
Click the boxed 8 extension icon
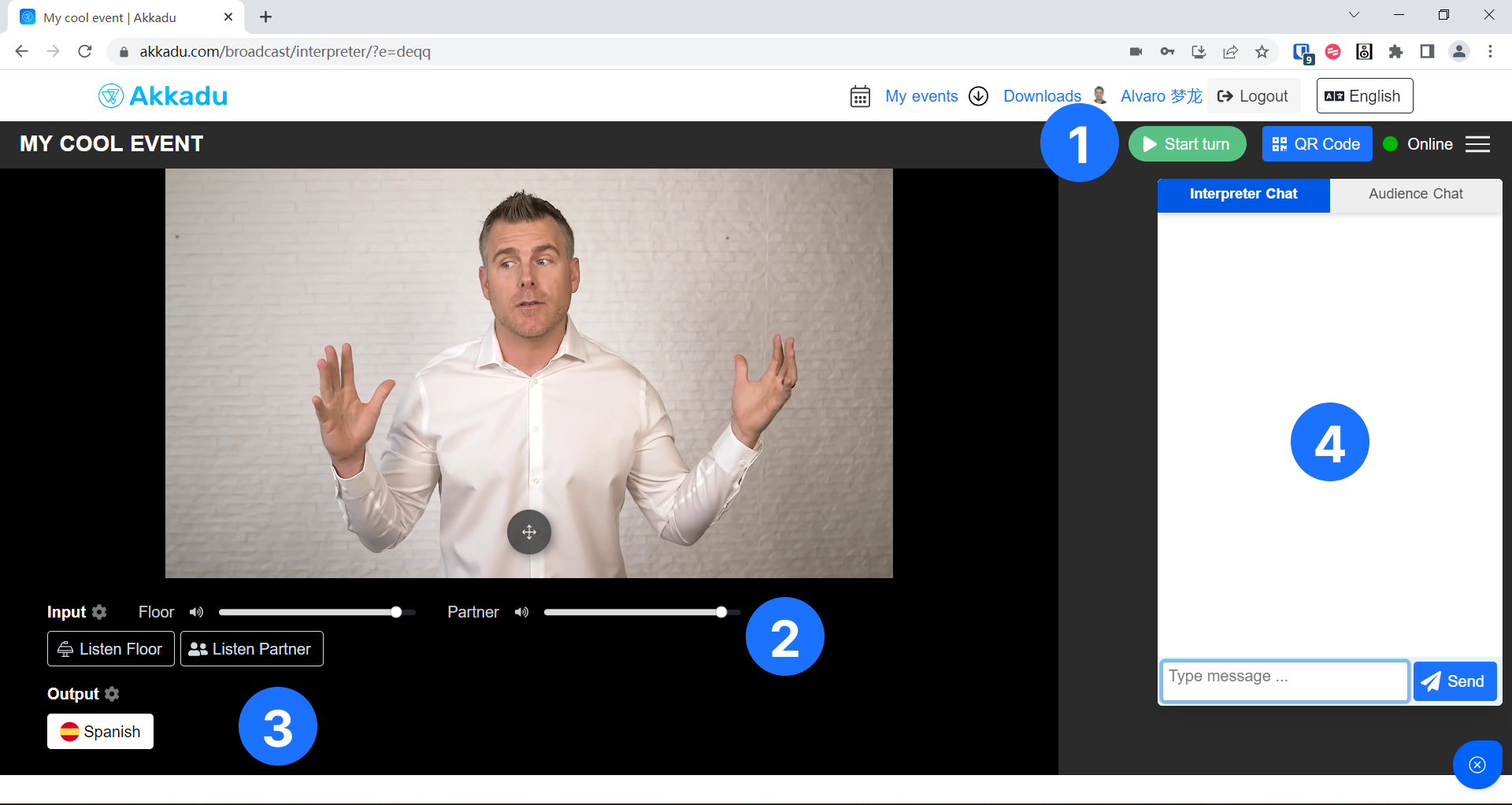[1364, 52]
